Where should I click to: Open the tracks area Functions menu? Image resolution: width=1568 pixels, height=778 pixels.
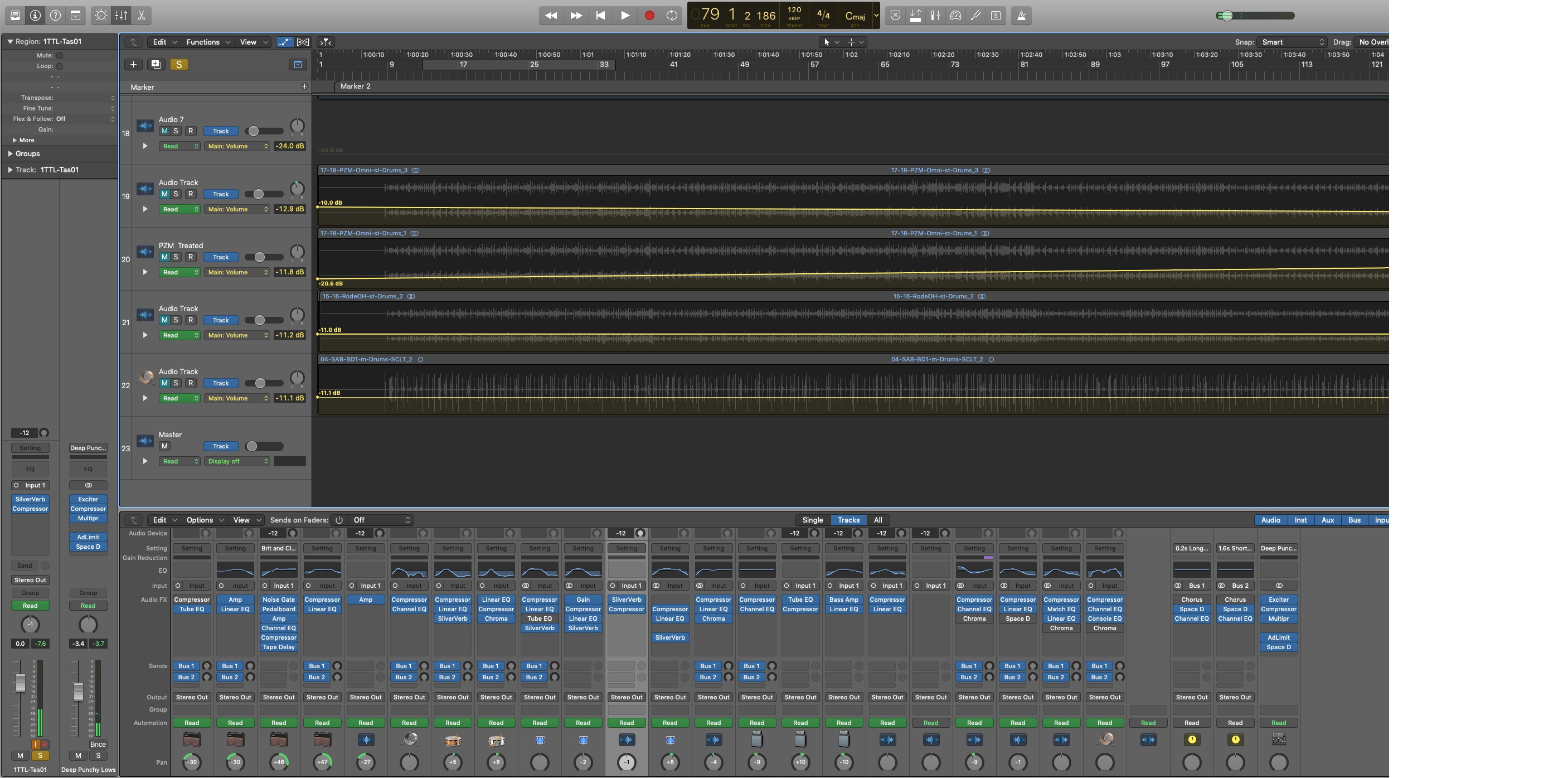208,42
